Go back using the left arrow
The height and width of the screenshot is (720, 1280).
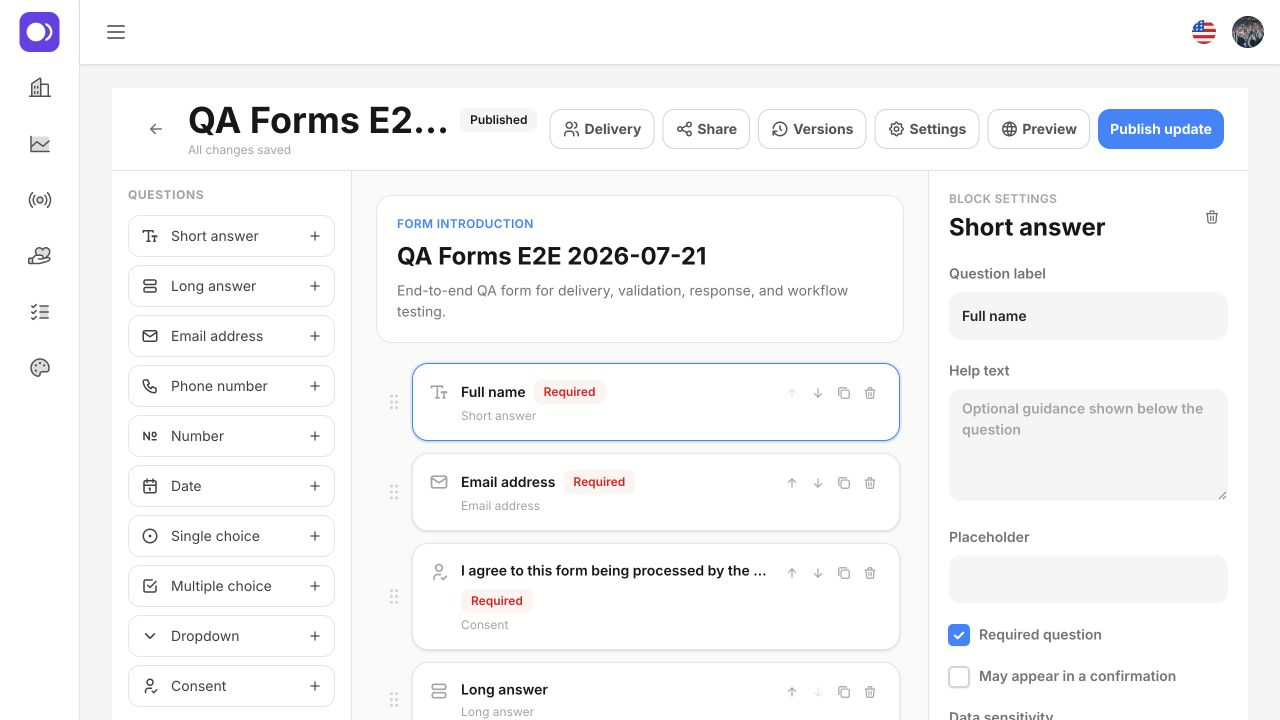pos(156,129)
